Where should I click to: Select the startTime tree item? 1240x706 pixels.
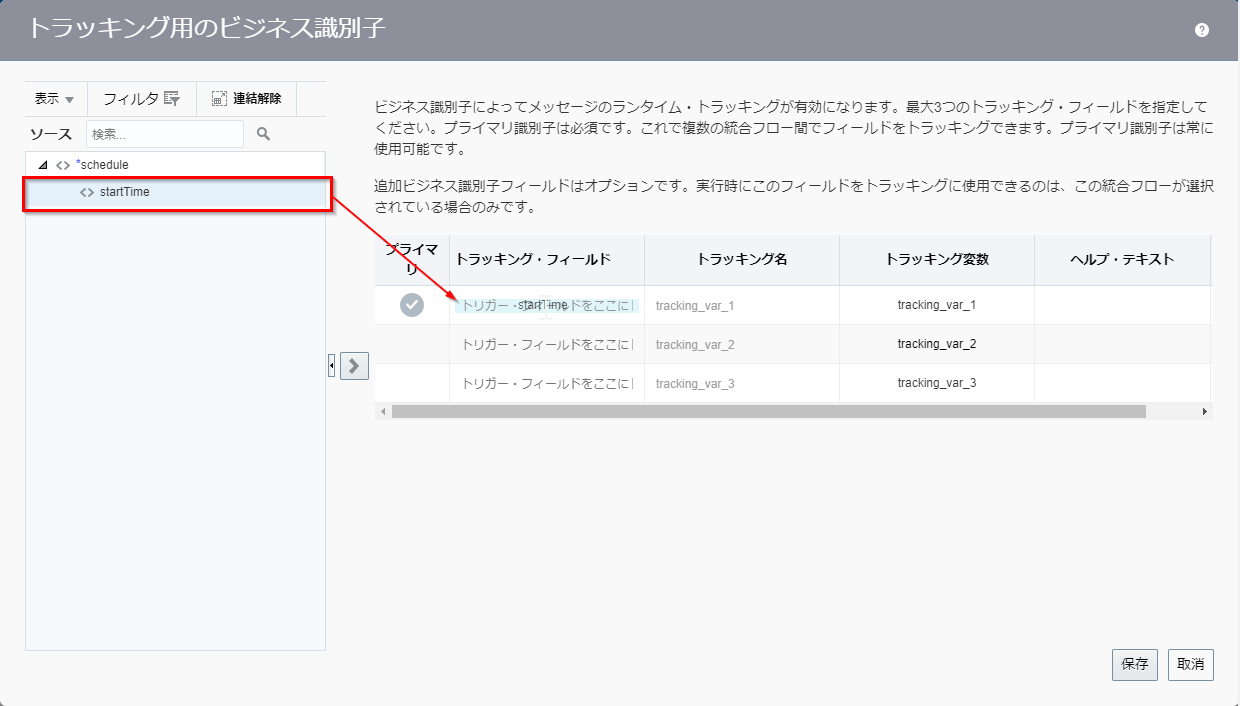point(125,192)
